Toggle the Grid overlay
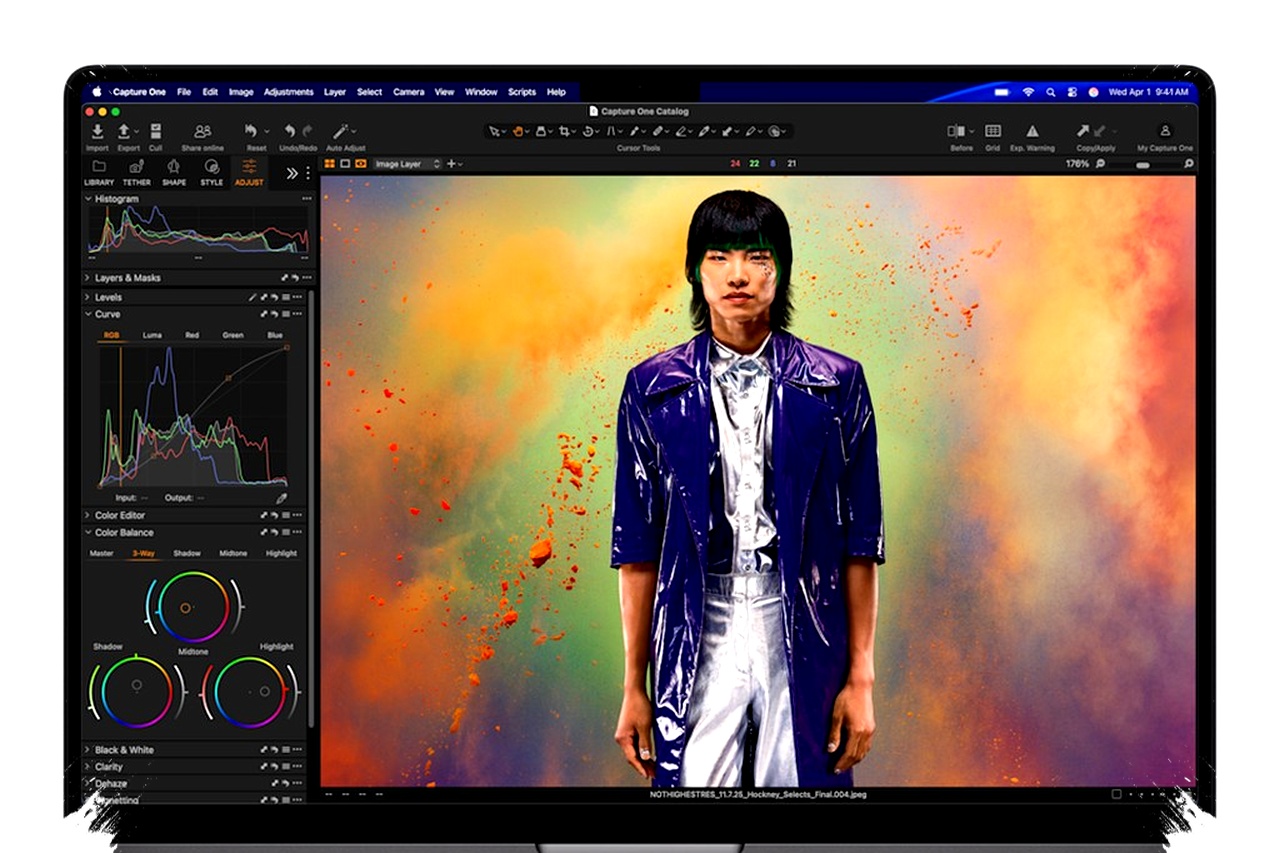Image resolution: width=1280 pixels, height=853 pixels. coord(992,131)
